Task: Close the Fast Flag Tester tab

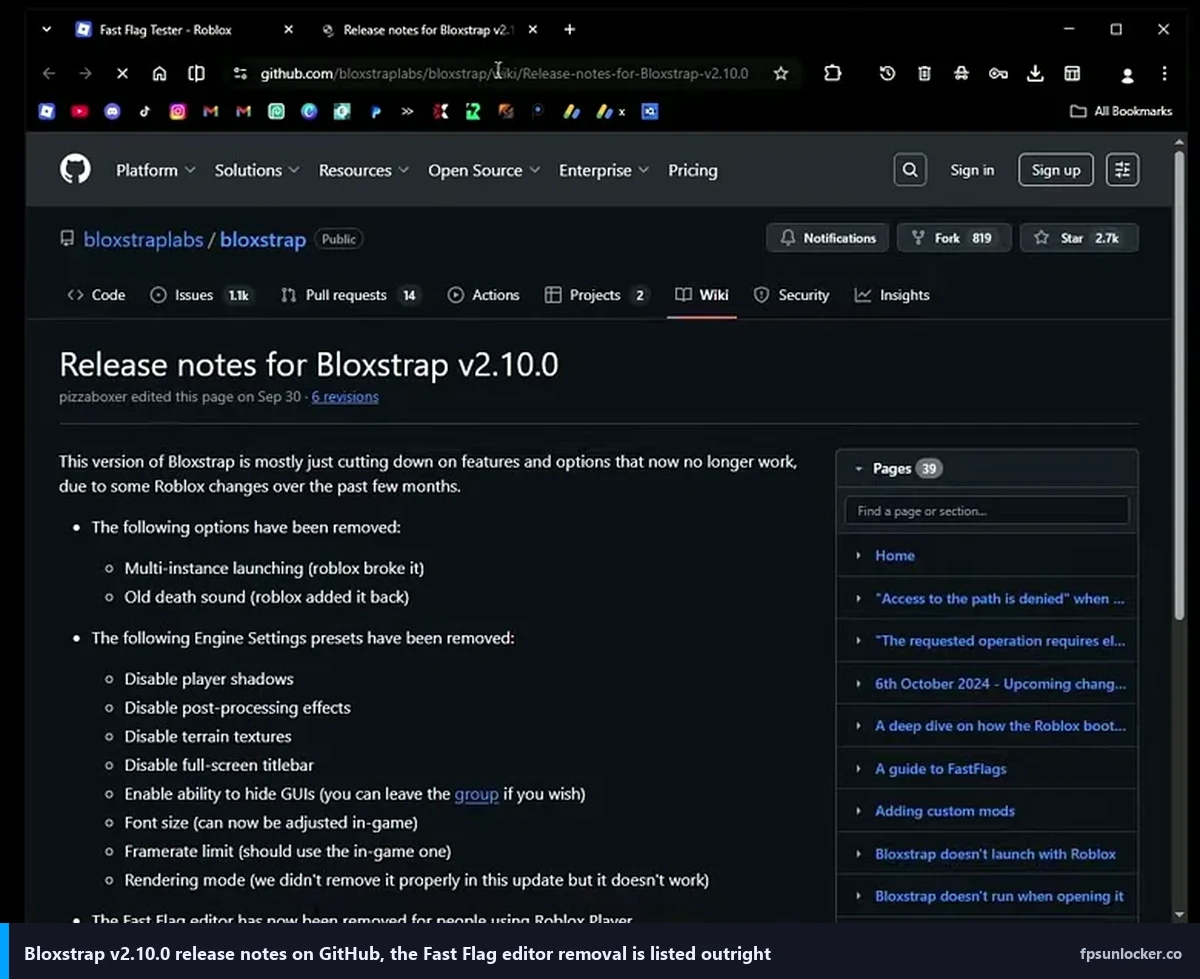Action: [289, 30]
